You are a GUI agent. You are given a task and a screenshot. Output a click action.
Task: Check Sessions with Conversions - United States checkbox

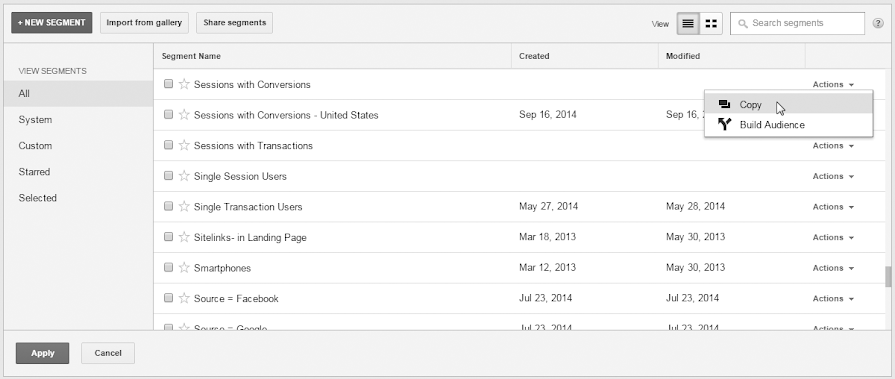[x=168, y=114]
